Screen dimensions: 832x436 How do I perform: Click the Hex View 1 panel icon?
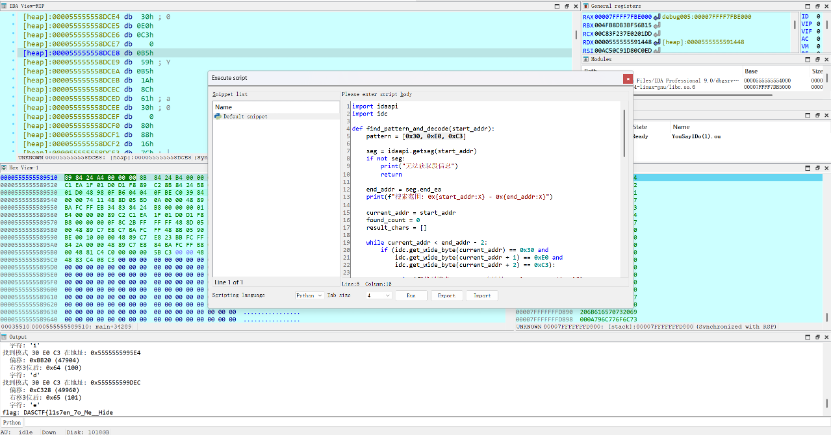[x=5, y=167]
